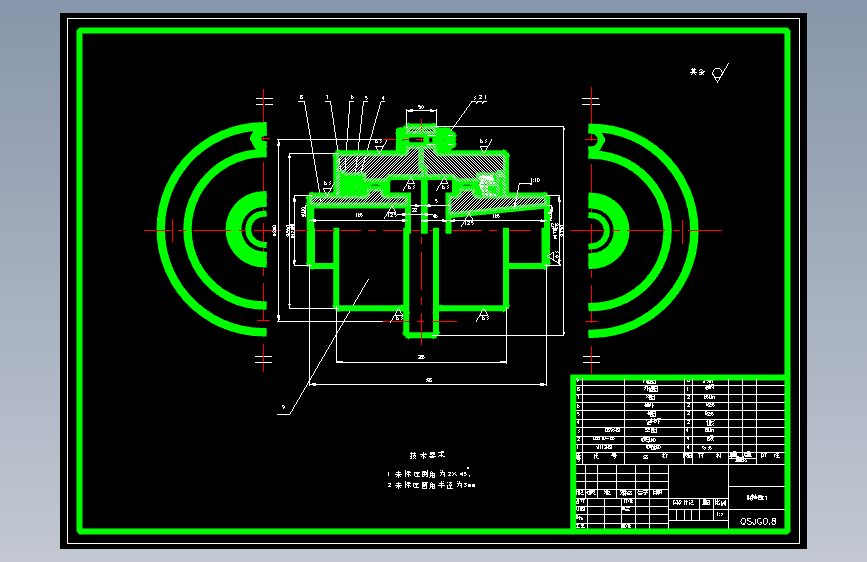The height and width of the screenshot is (562, 867).
Task: Select technical requirement note 2 about fillet radius
Action: [431, 485]
